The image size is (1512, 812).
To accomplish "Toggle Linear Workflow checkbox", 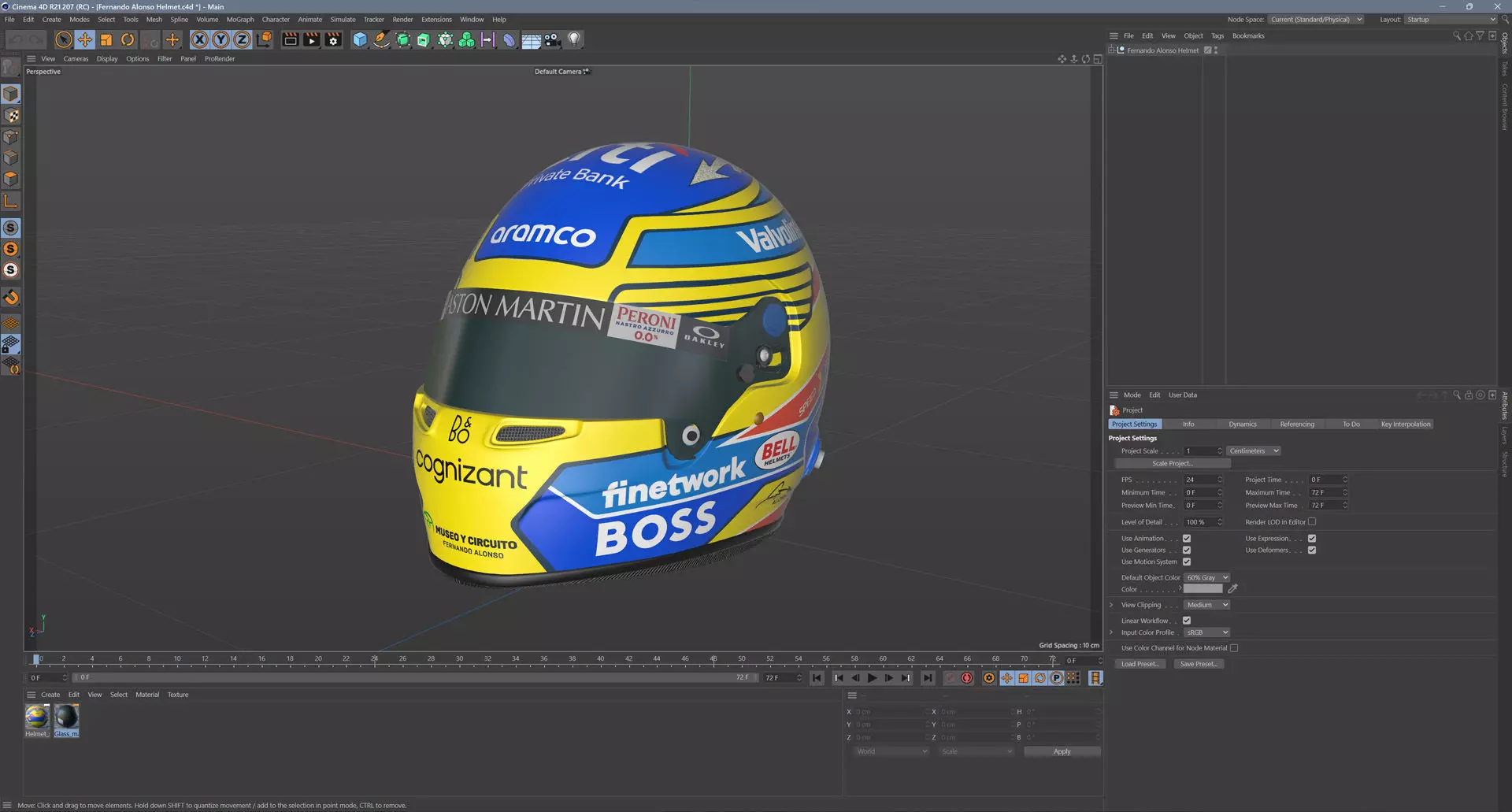I will [1187, 621].
